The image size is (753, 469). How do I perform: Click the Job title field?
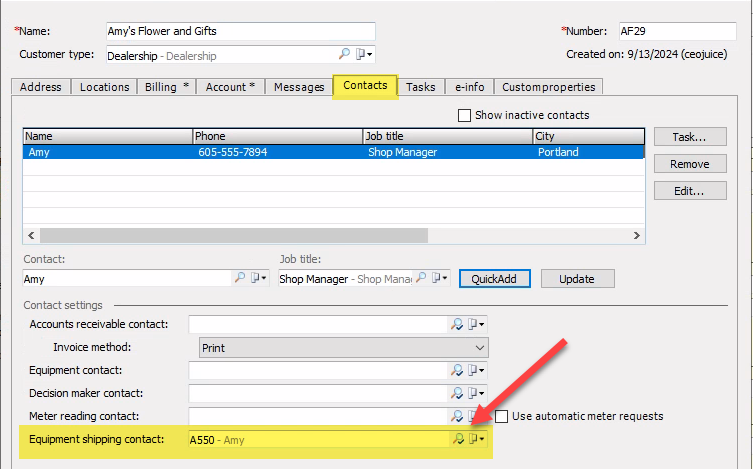(x=345, y=279)
